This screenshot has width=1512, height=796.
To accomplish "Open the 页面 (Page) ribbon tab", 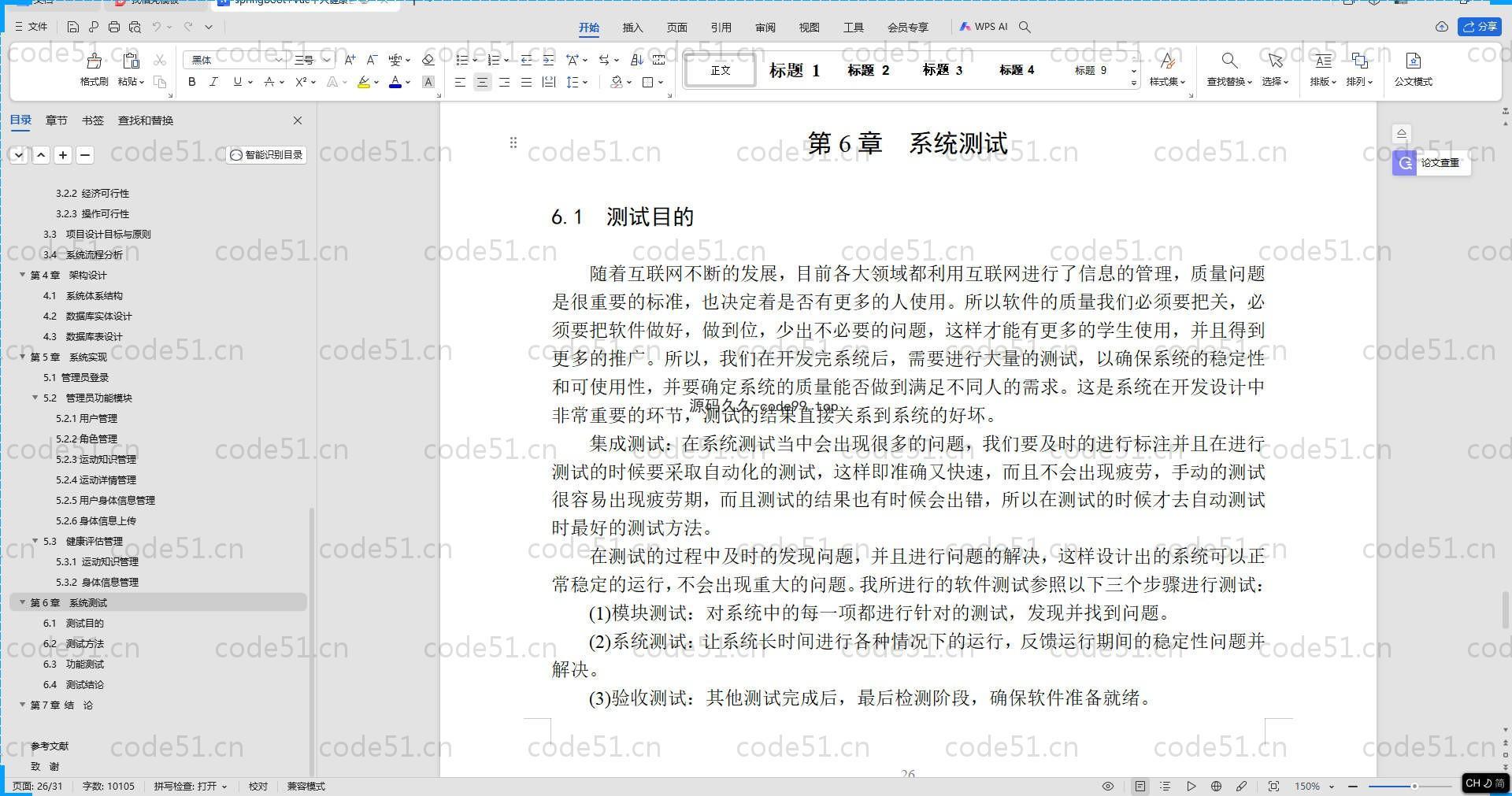I will pyautogui.click(x=676, y=27).
